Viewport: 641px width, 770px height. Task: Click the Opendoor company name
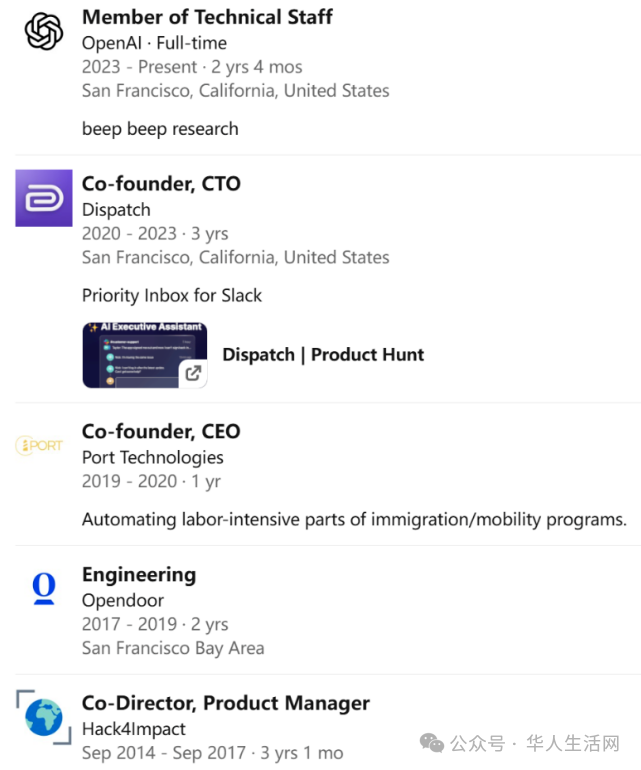point(123,601)
